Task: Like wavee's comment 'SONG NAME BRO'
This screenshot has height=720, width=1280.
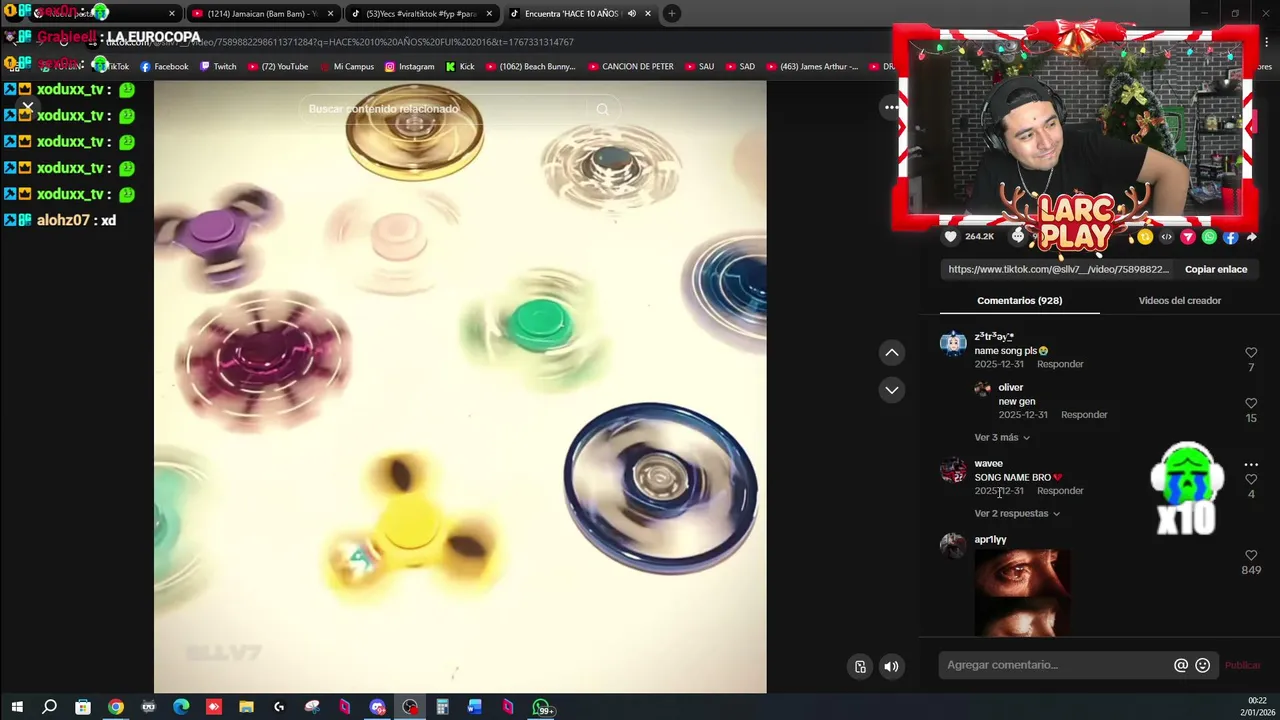Action: (x=1251, y=479)
